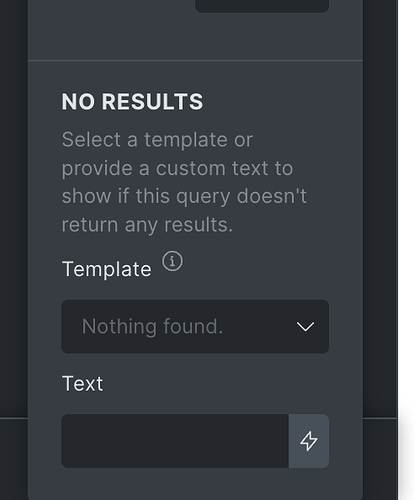415x500 pixels.
Task: Click the divider line above NO RESULTS
Action: tap(195, 61)
